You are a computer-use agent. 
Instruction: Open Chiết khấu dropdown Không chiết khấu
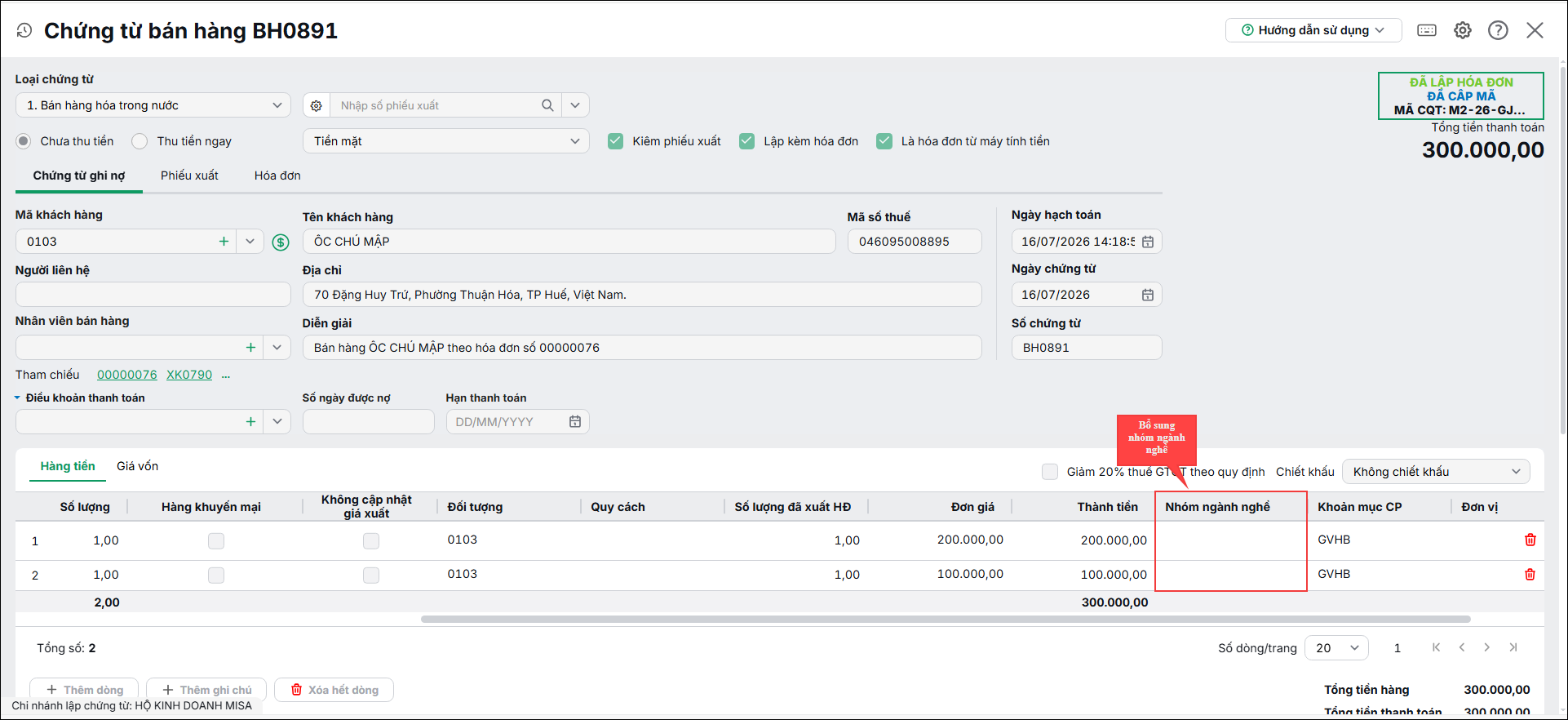coord(1436,472)
